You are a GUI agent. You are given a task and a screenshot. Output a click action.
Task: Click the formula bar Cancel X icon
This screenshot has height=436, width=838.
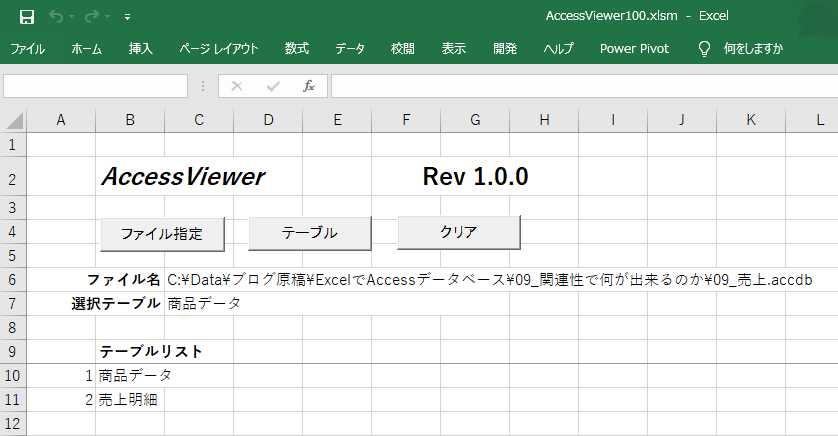pos(237,86)
